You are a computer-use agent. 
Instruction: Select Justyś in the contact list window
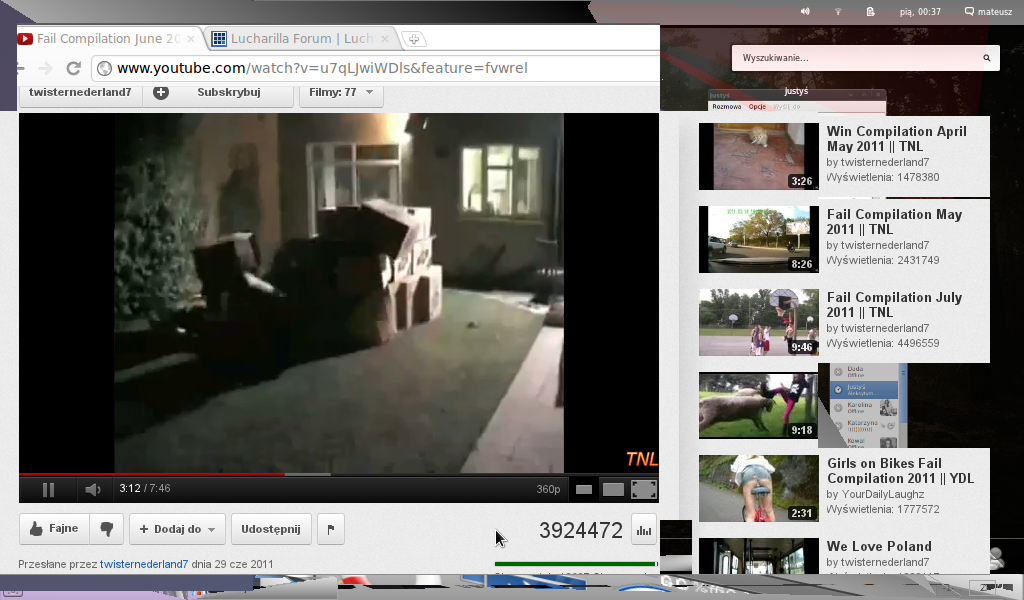coord(864,390)
